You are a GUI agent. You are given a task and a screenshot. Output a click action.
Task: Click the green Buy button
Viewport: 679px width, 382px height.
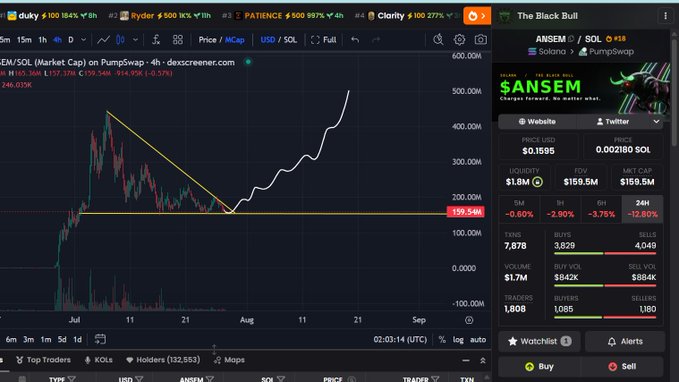[x=539, y=366]
